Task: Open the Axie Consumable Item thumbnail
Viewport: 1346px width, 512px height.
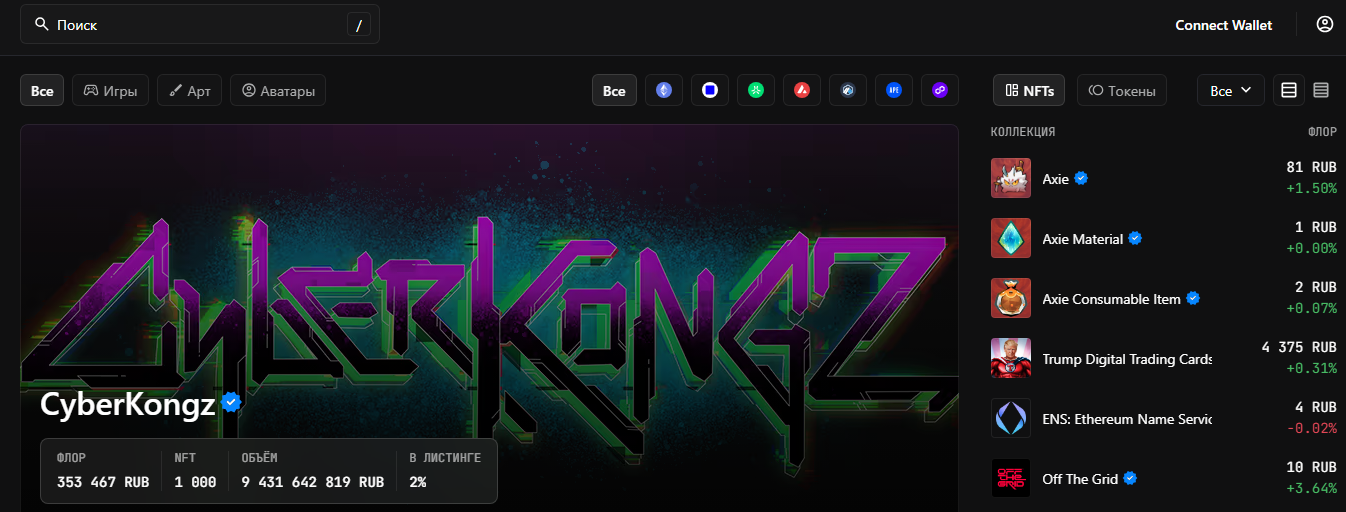Action: pos(1011,298)
